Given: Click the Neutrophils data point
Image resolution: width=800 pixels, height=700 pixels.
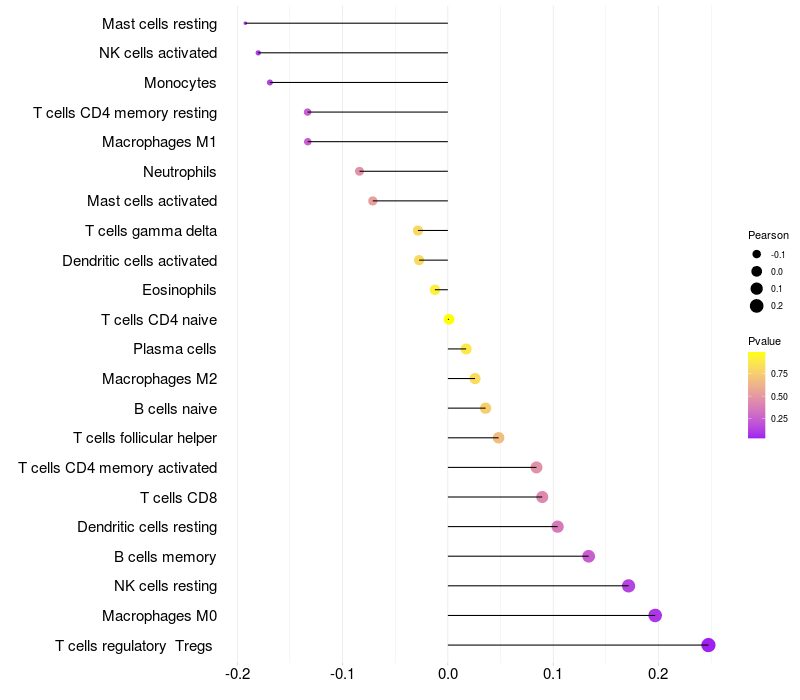Looking at the screenshot, I should 360,171.
